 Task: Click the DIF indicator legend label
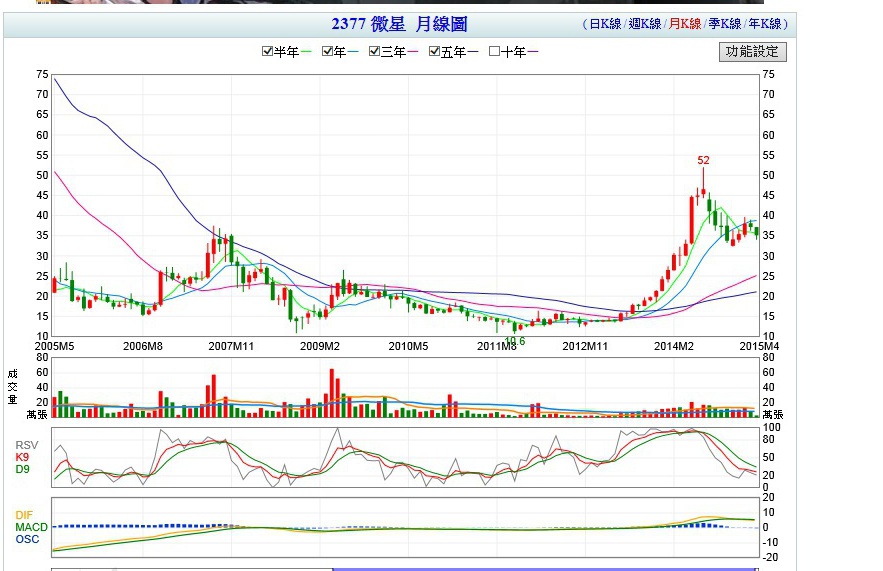click(24, 515)
